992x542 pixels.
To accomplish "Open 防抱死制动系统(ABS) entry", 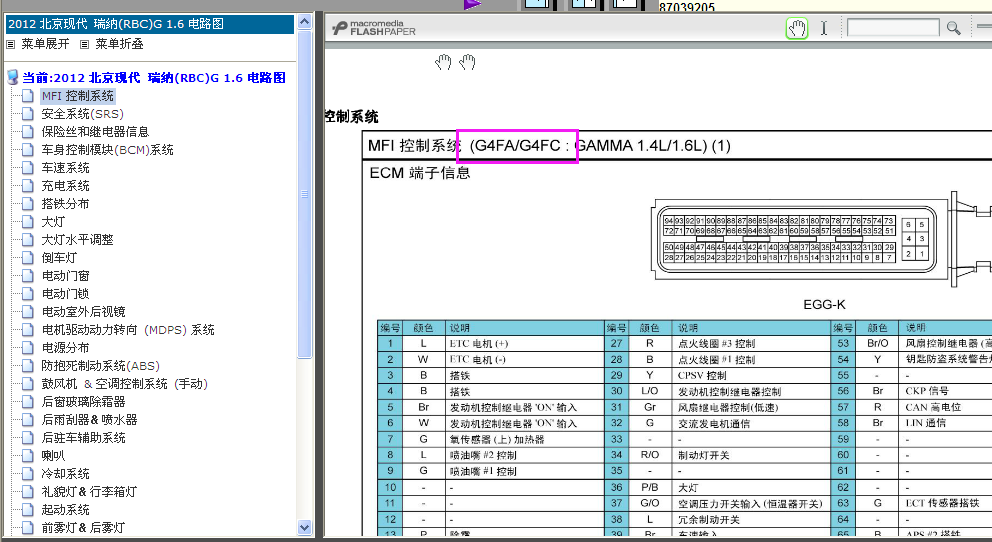I will pos(101,366).
